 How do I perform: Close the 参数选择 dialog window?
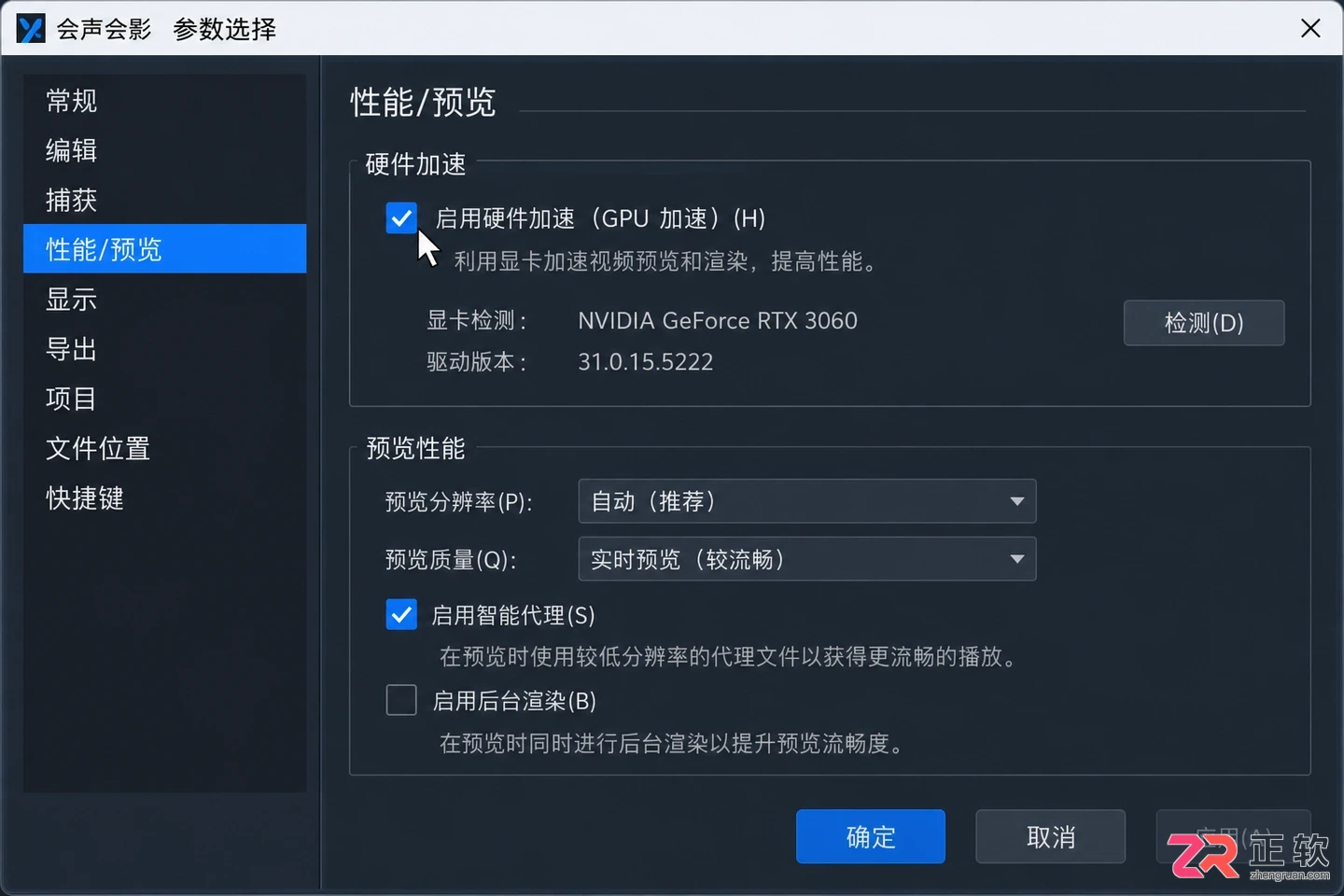[x=1310, y=29]
